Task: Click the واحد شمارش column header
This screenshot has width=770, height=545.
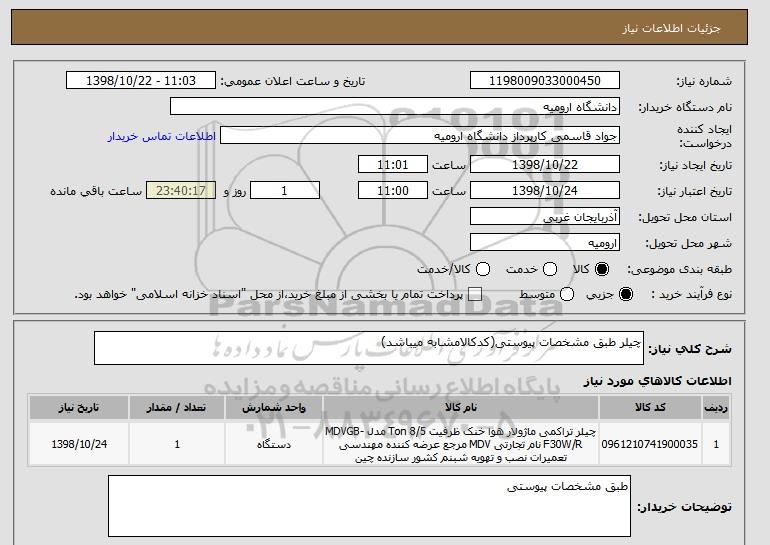Action: (x=274, y=408)
